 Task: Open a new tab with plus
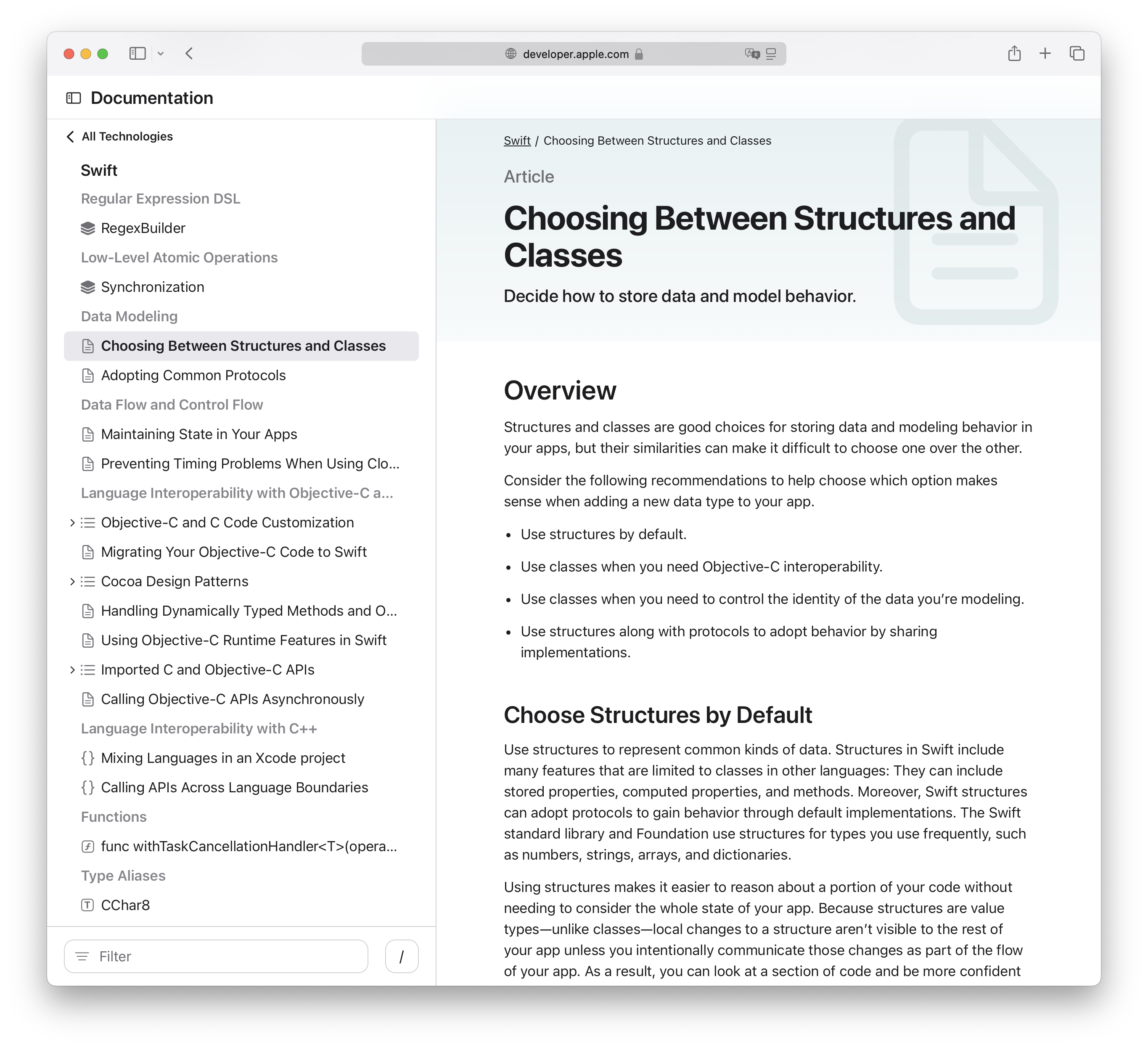click(1045, 53)
